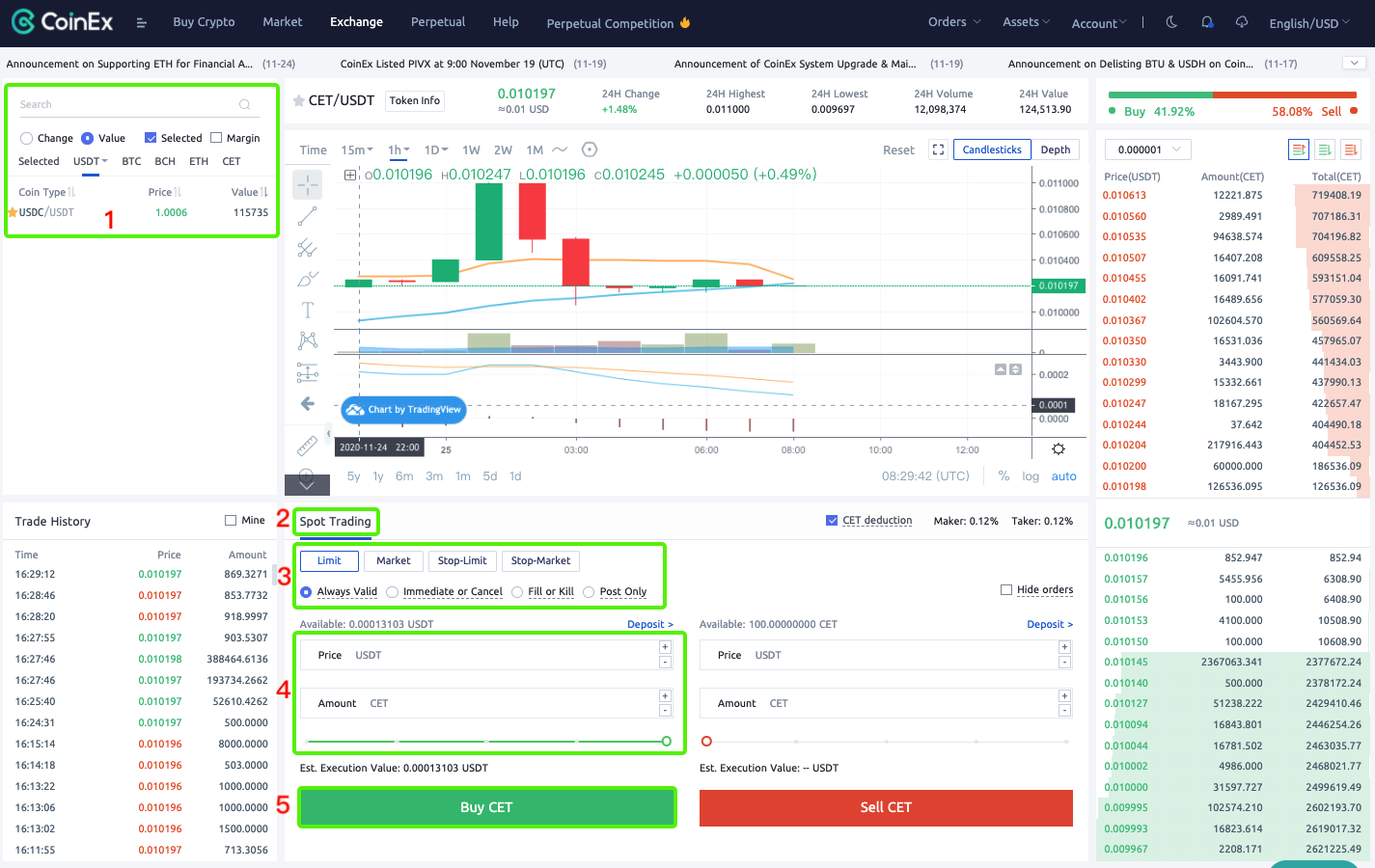Switch order book to sell-only view
The width and height of the screenshot is (1375, 868).
(1350, 150)
